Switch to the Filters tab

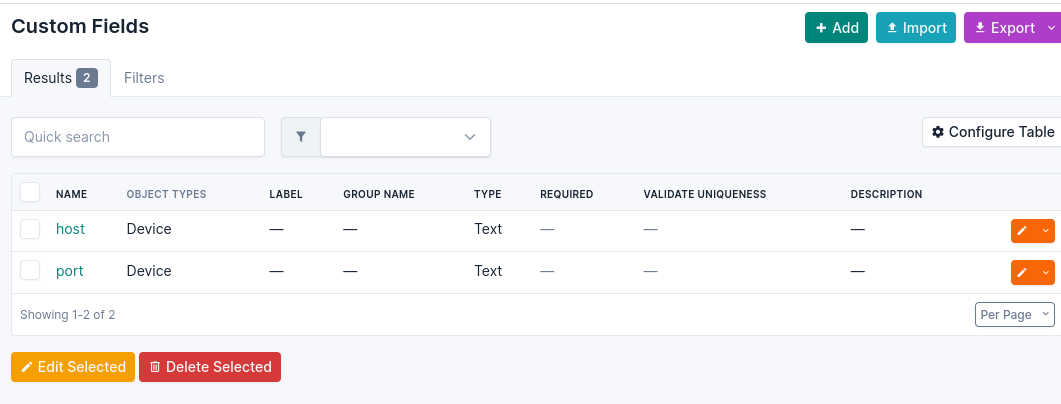tap(144, 78)
